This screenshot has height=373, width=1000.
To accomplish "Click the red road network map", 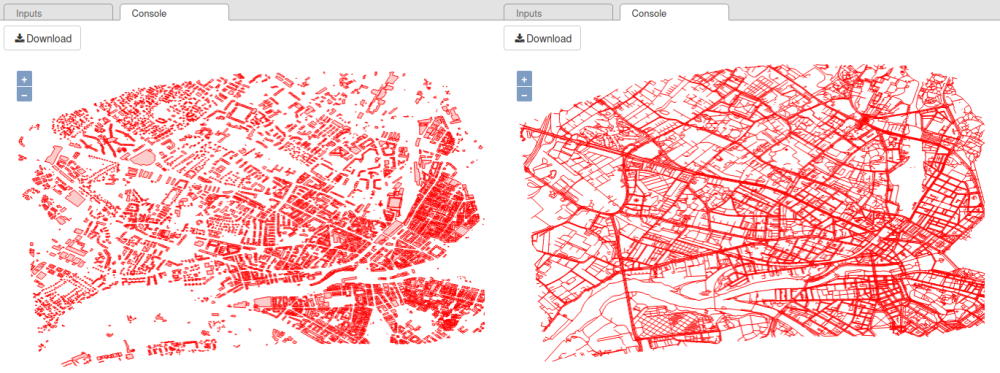I will pos(753,214).
